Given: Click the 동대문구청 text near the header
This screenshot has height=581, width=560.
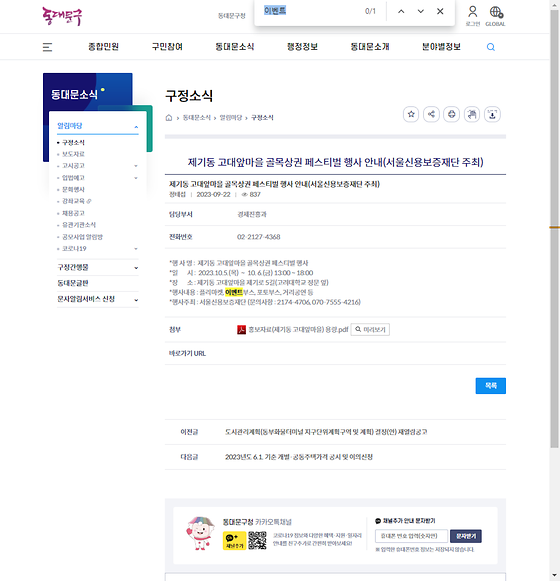Looking at the screenshot, I should pos(232,16).
